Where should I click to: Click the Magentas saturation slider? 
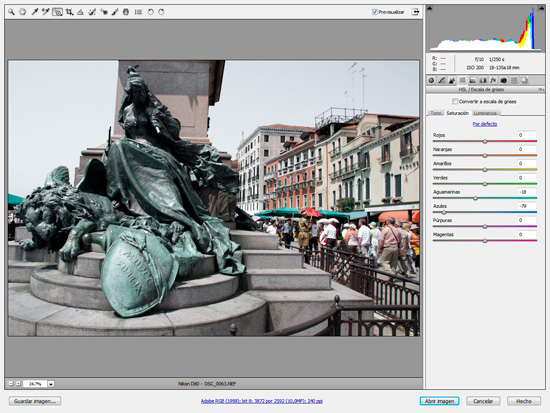pyautogui.click(x=485, y=241)
